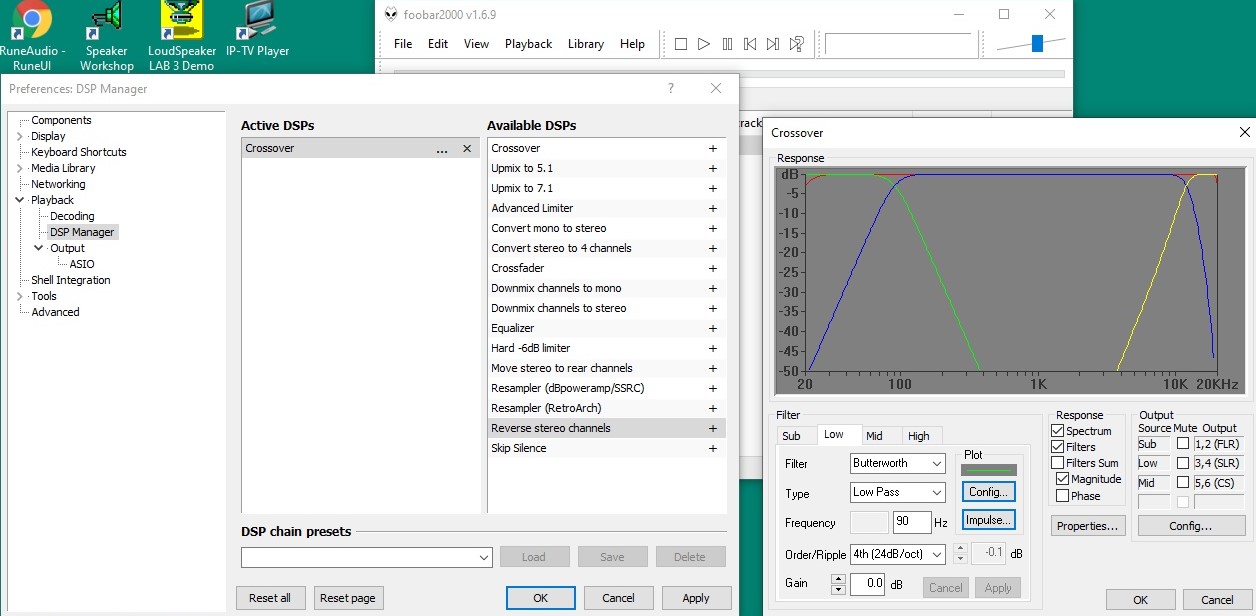
Task: Open foobar2000 Playback menu
Action: (528, 44)
